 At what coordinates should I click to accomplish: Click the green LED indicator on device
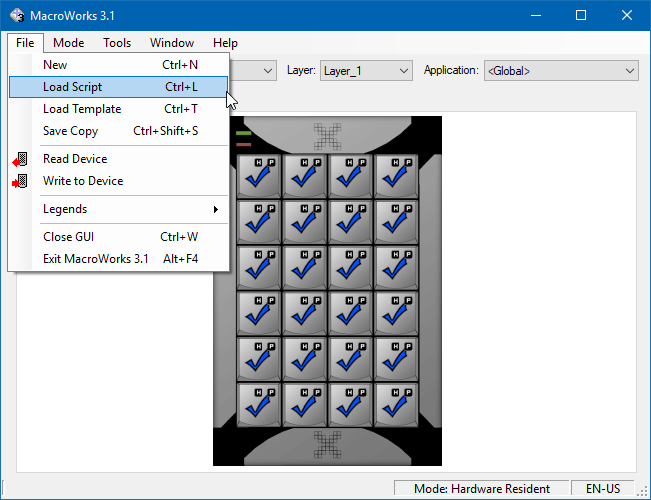point(244,133)
